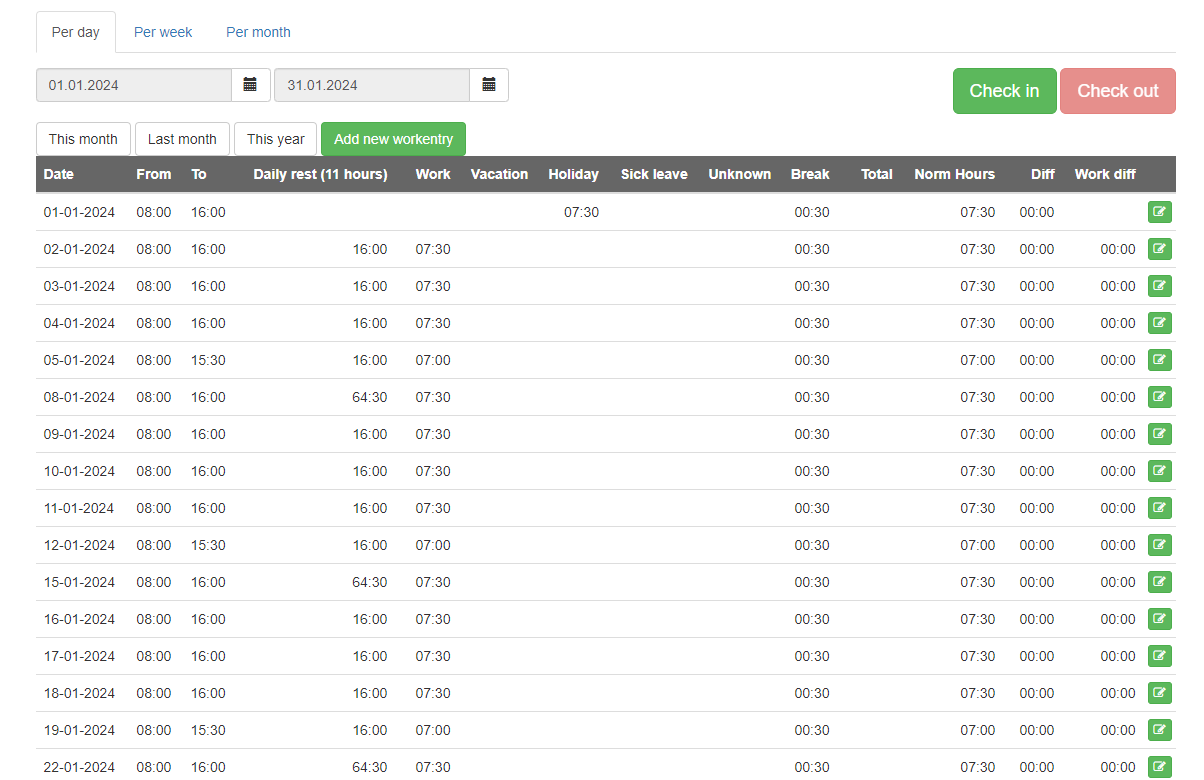Viewport: 1204px width, 780px height.
Task: Open the calendar picker for the end date
Action: [489, 85]
